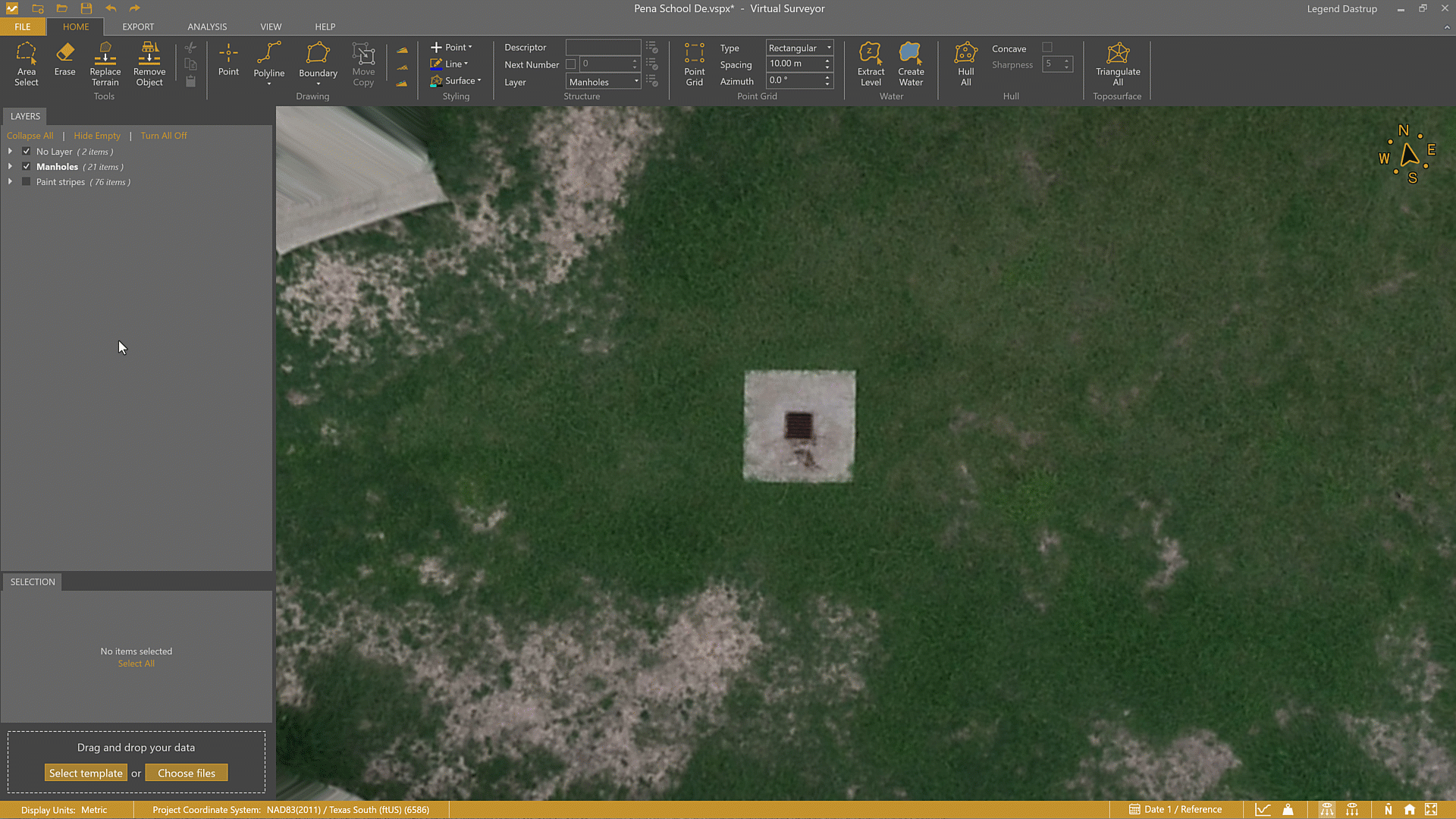Switch to the VIEW ribbon tab
Viewport: 1456px width, 819px height.
(271, 27)
